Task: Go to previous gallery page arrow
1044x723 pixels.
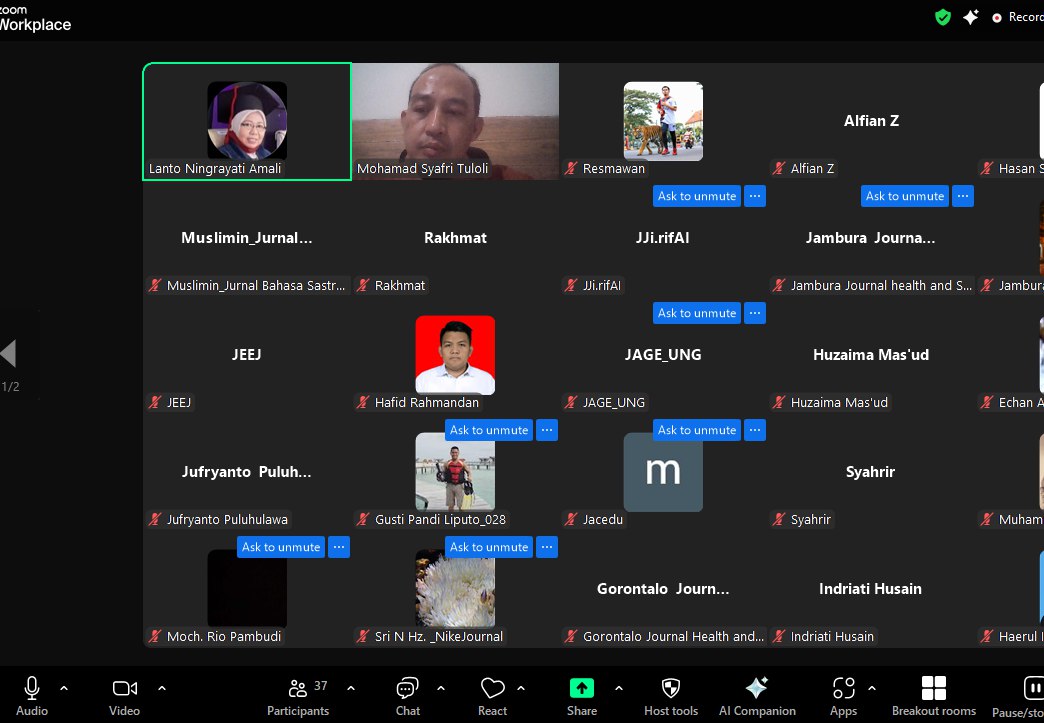Action: [x=8, y=354]
